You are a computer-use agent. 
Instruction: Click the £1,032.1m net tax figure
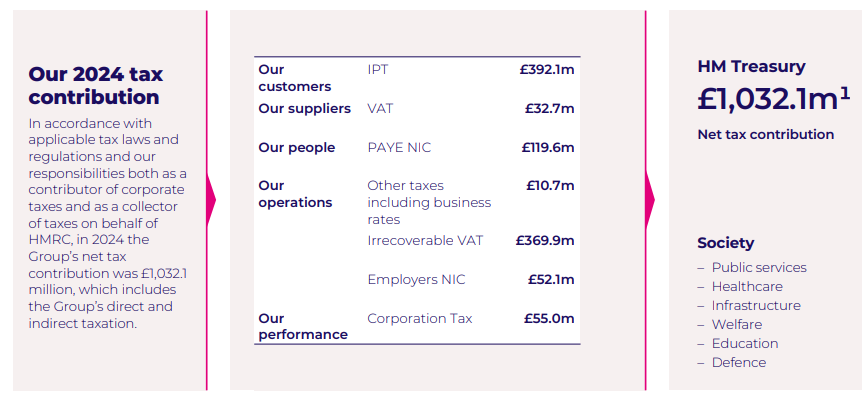[x=774, y=100]
